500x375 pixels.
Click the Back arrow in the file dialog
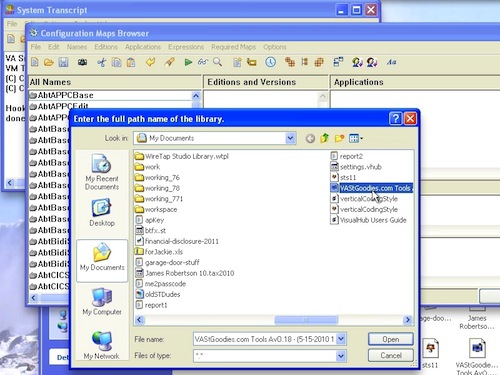tap(310, 138)
